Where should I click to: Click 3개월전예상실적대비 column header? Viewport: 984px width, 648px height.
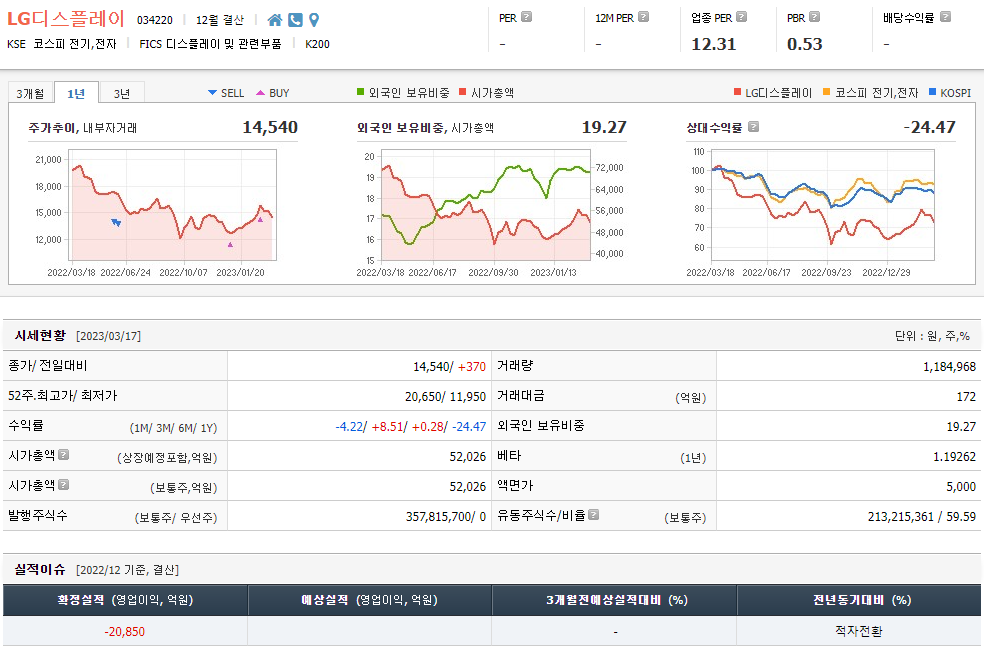point(614,600)
